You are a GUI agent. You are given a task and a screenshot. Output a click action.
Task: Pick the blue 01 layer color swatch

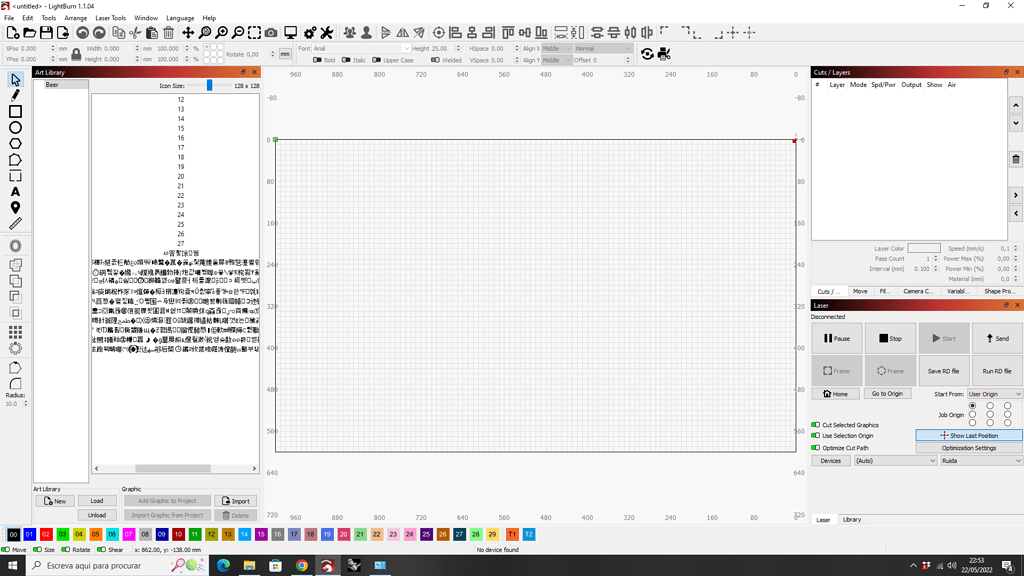29,534
